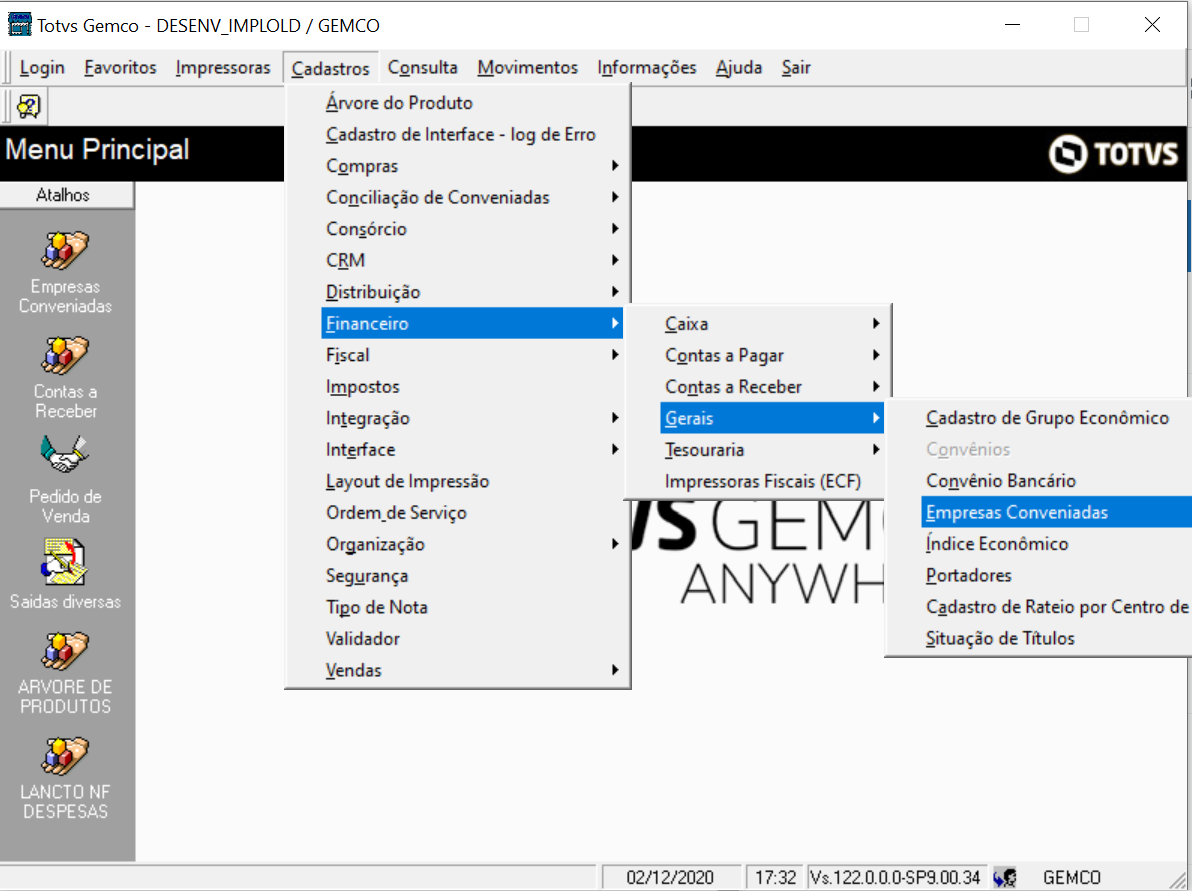Select Empresas Conveniadas in Gerais submenu
The width and height of the screenshot is (1192, 891).
(1056, 512)
